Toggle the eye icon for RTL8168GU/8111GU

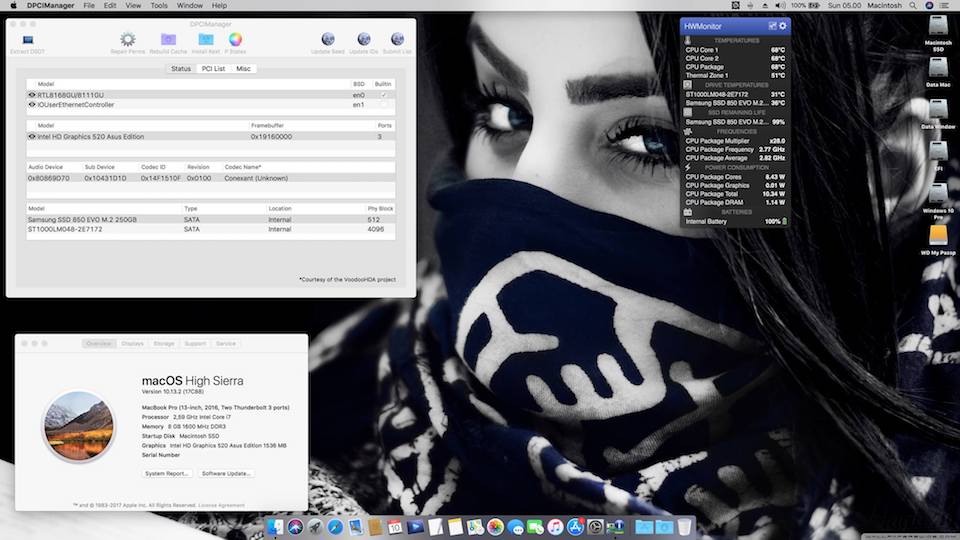pos(32,95)
